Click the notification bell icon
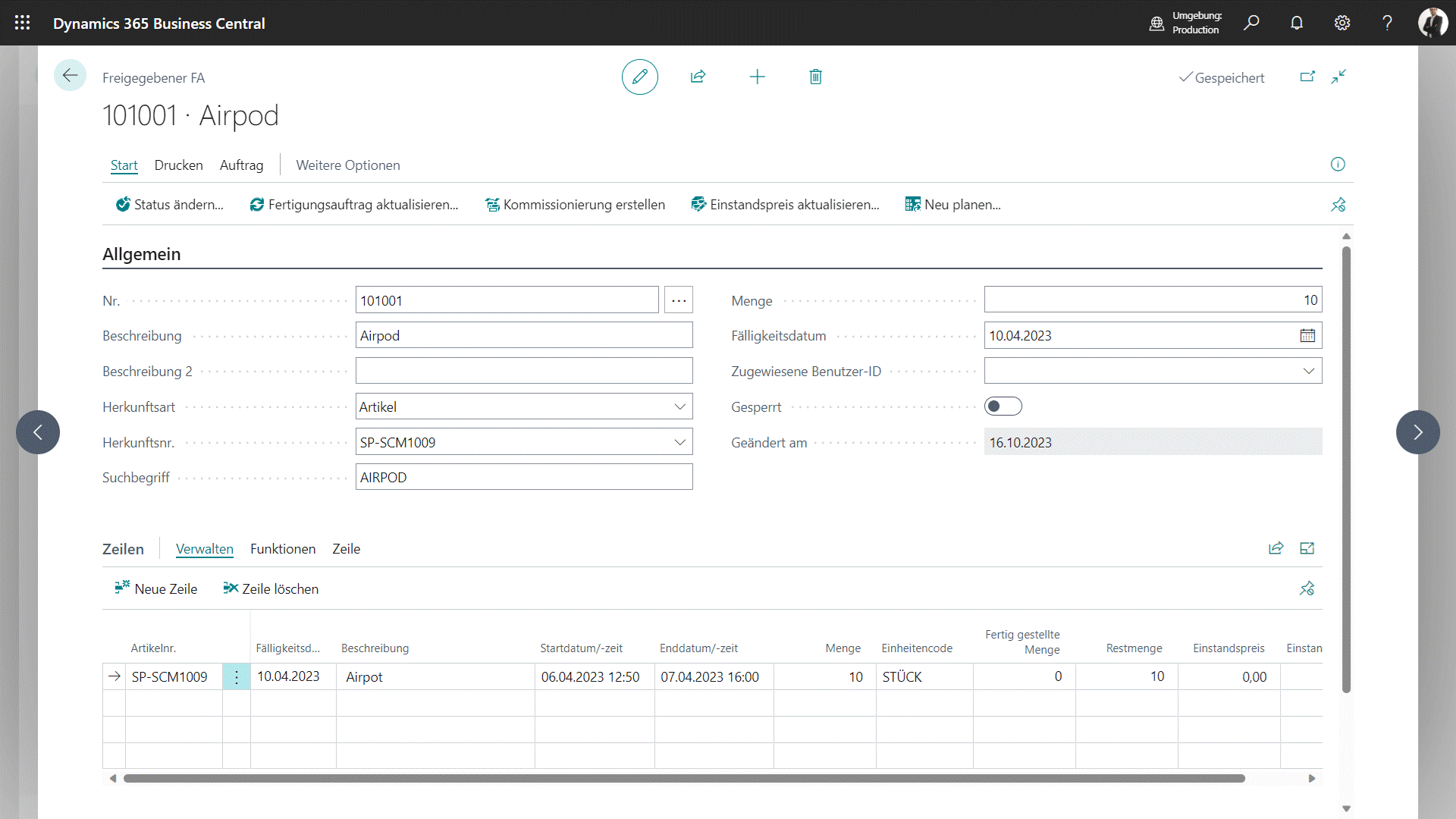1456x819 pixels. 1297,23
